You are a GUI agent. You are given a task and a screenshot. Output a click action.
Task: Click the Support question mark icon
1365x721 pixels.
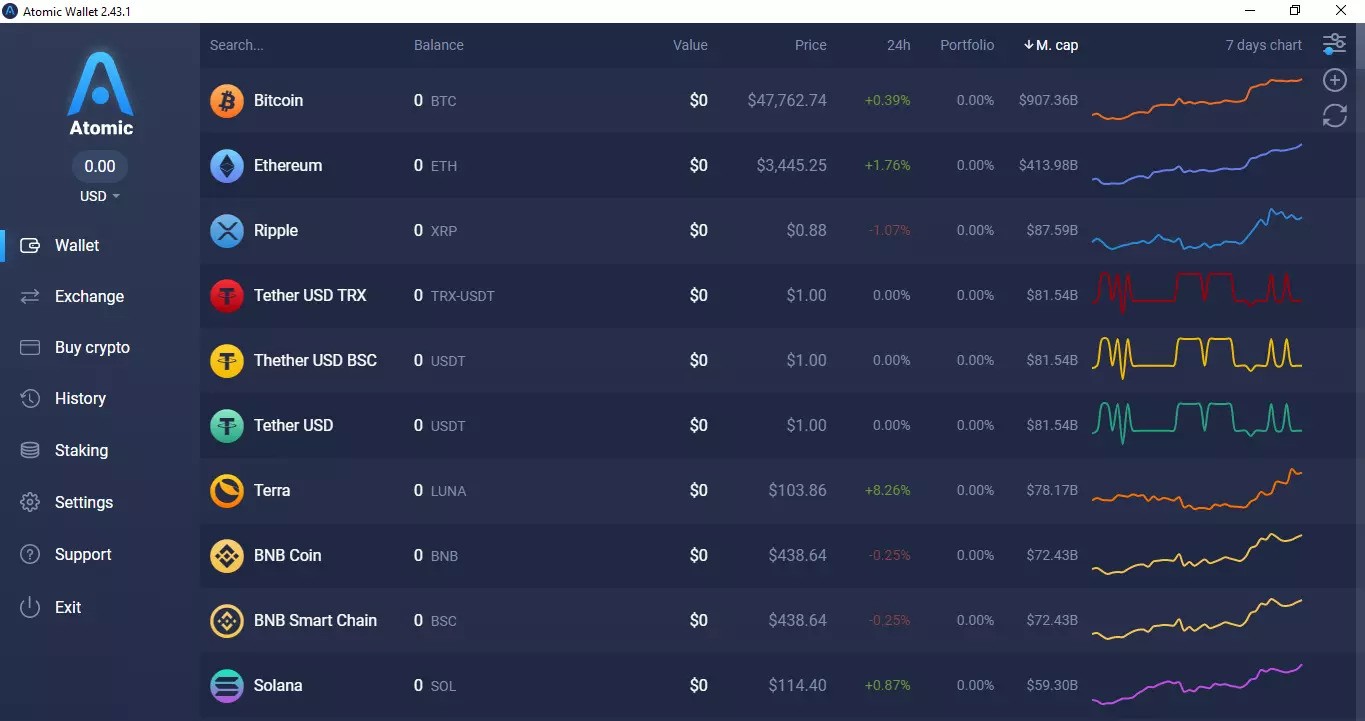click(x=30, y=554)
